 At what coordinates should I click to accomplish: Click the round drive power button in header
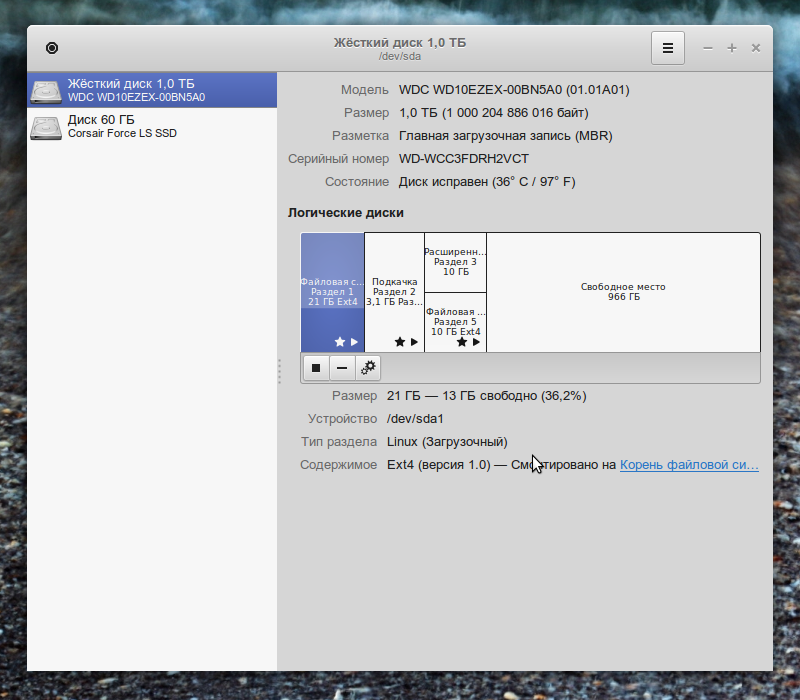(x=52, y=47)
